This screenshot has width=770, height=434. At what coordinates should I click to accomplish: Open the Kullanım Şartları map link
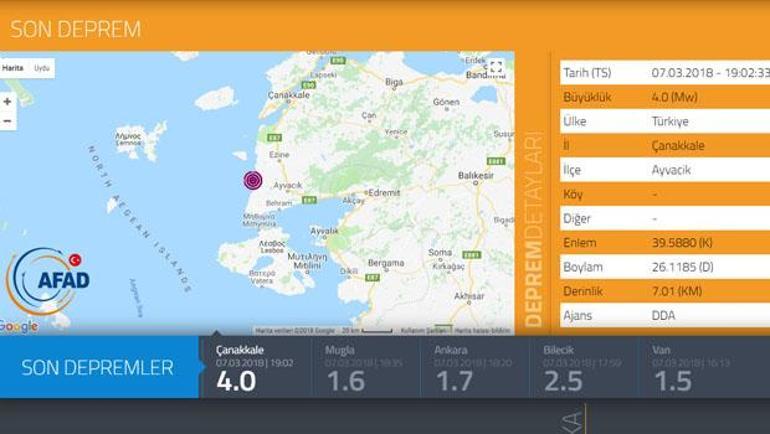(x=421, y=330)
